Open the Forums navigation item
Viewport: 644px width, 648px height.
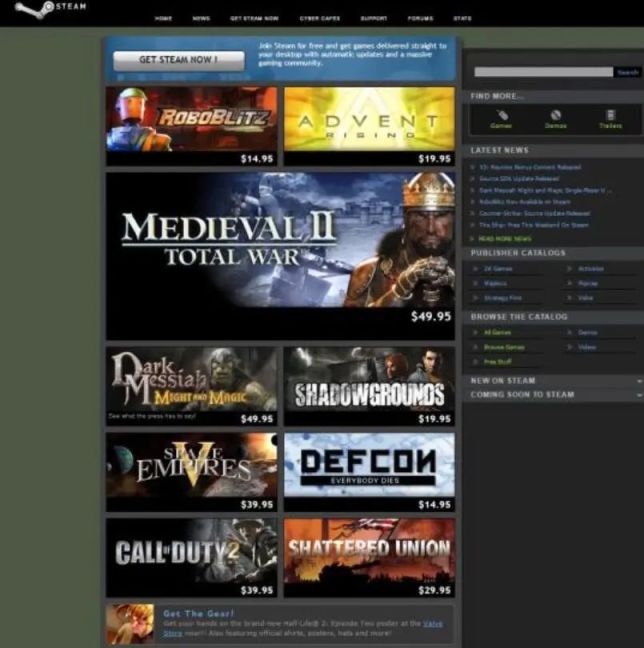point(420,19)
